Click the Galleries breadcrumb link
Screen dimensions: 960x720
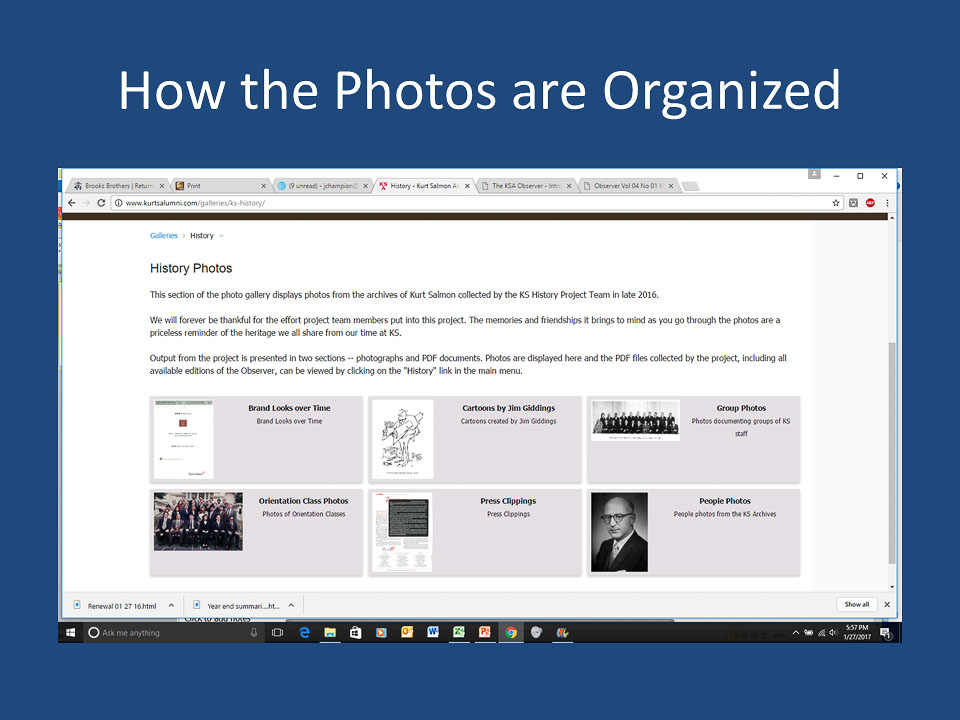164,236
